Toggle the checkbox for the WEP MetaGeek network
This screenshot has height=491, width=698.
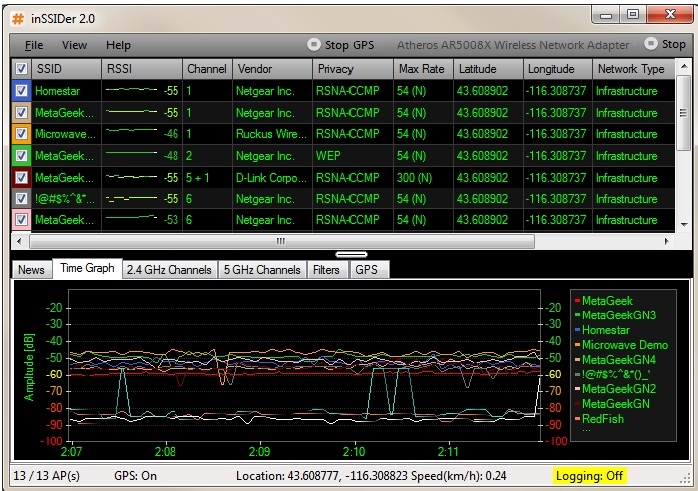(21, 156)
